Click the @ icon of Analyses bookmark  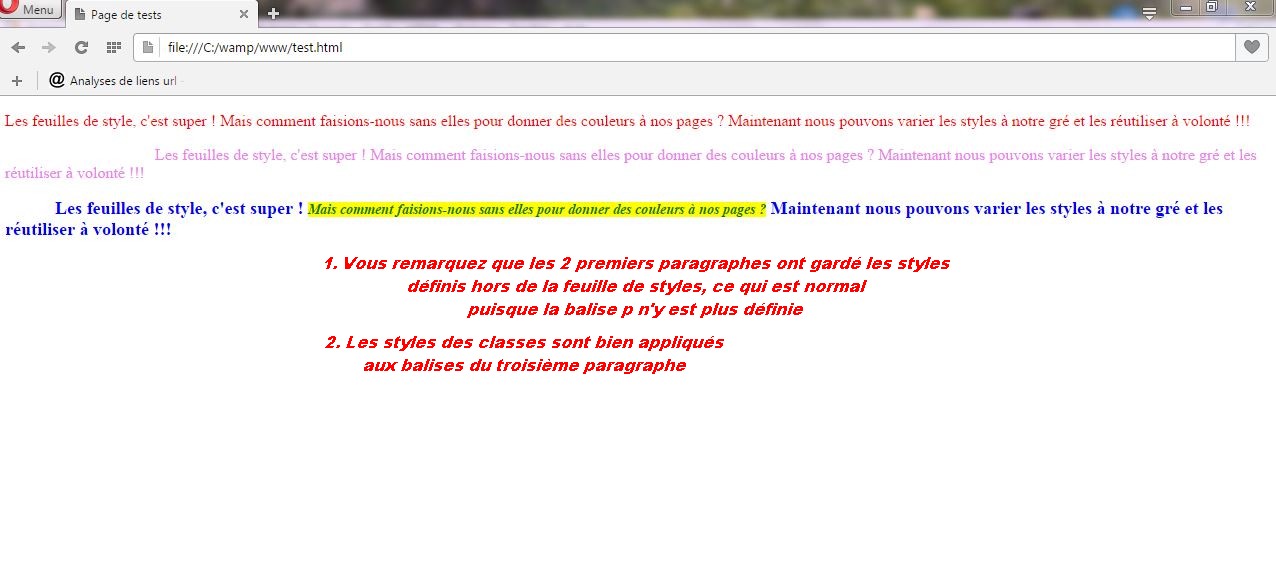tap(57, 80)
